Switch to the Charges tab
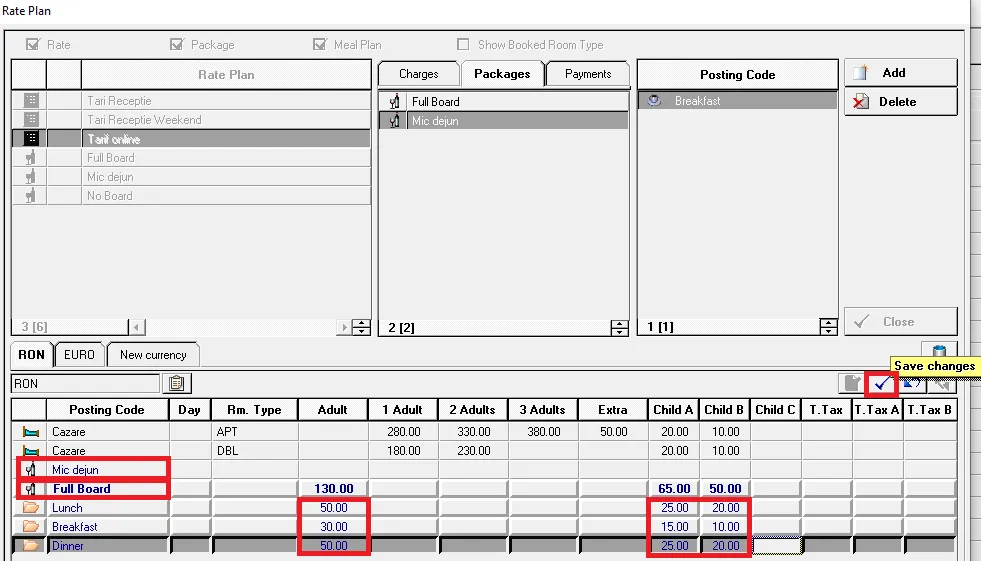The width and height of the screenshot is (981, 561). (x=419, y=74)
